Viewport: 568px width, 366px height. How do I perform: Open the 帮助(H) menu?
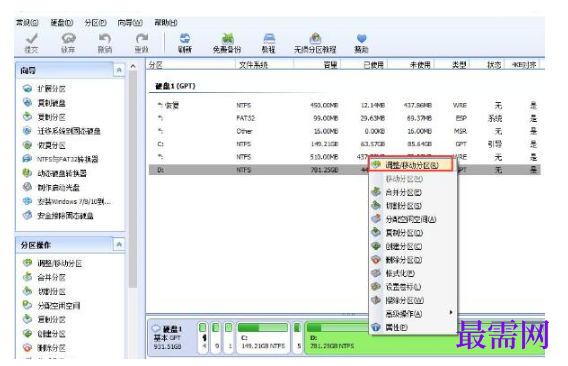[166, 22]
